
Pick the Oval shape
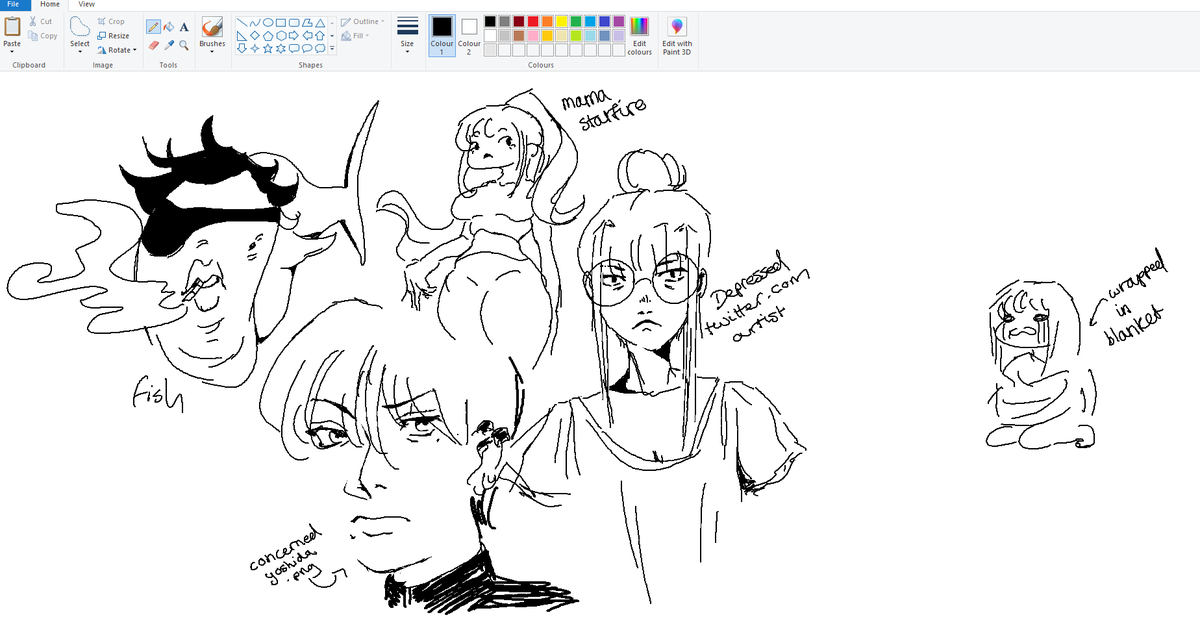269,22
